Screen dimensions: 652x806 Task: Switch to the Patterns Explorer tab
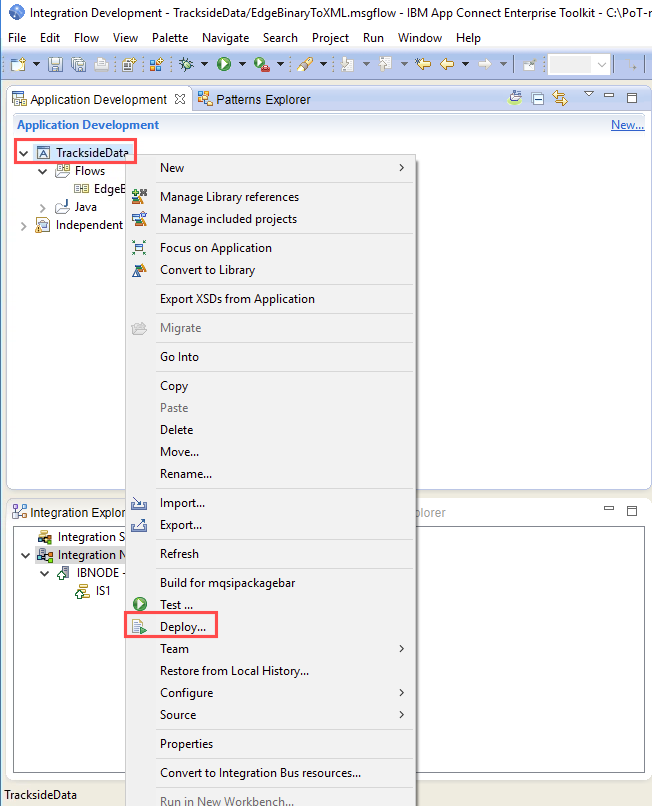point(254,99)
